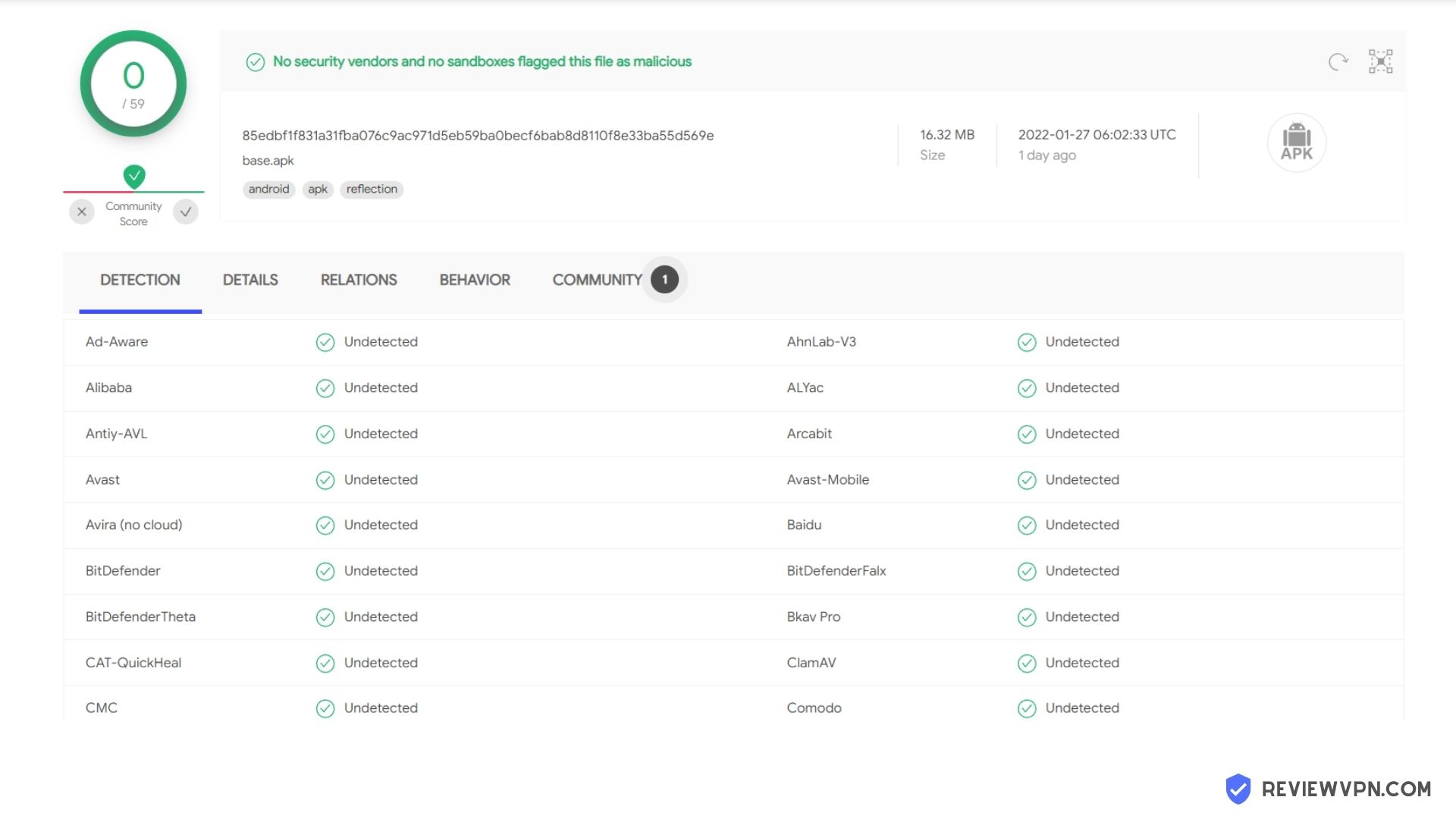Click the '1 day ago' label
The width and height of the screenshot is (1456, 819).
pyautogui.click(x=1046, y=155)
